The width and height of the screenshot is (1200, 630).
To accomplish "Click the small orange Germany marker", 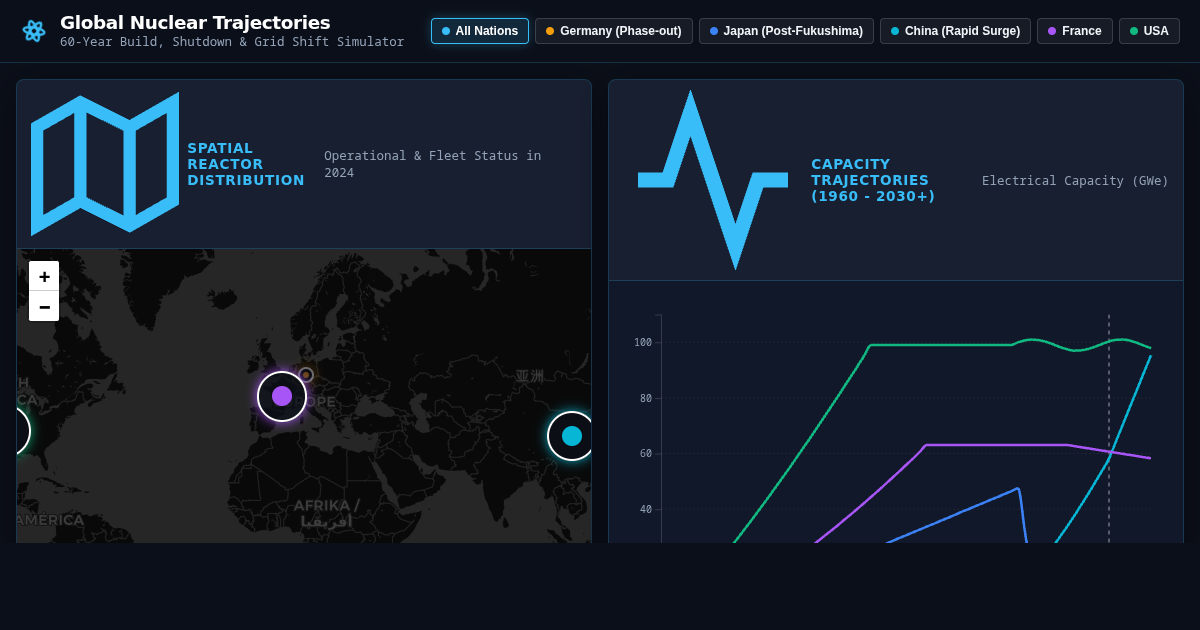I will pos(306,375).
